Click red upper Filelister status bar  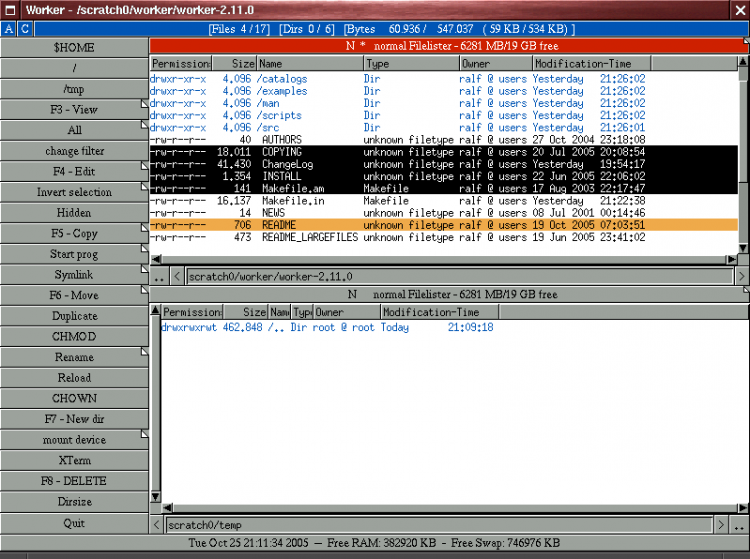click(x=449, y=46)
